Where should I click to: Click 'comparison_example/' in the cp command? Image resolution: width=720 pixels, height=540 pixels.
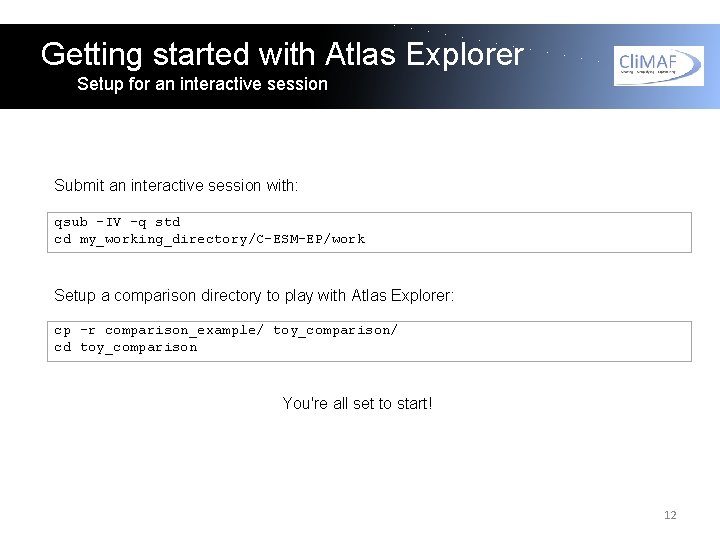184,330
